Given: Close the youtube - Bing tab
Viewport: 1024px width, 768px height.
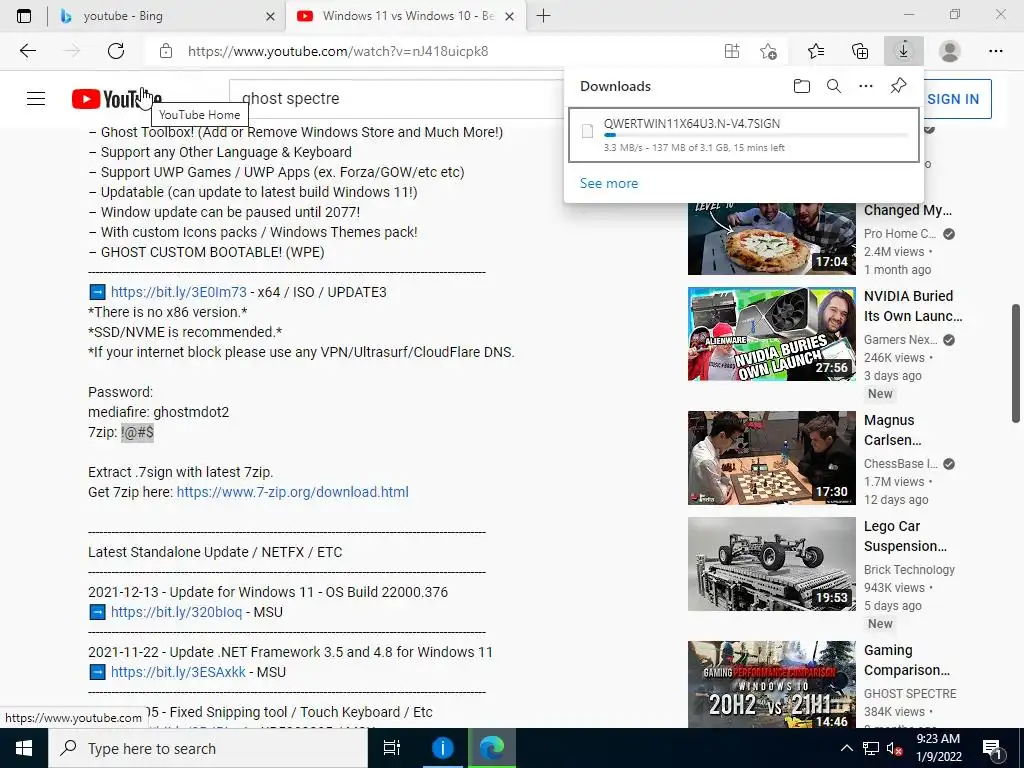Looking at the screenshot, I should [x=270, y=16].
